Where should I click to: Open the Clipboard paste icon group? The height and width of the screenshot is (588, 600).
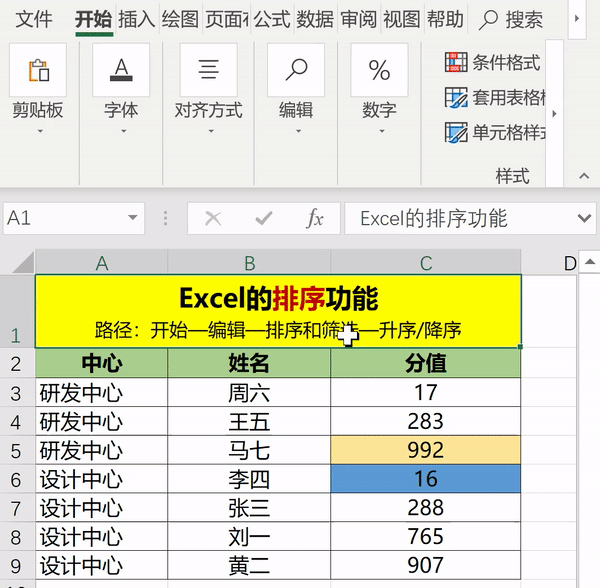click(38, 70)
